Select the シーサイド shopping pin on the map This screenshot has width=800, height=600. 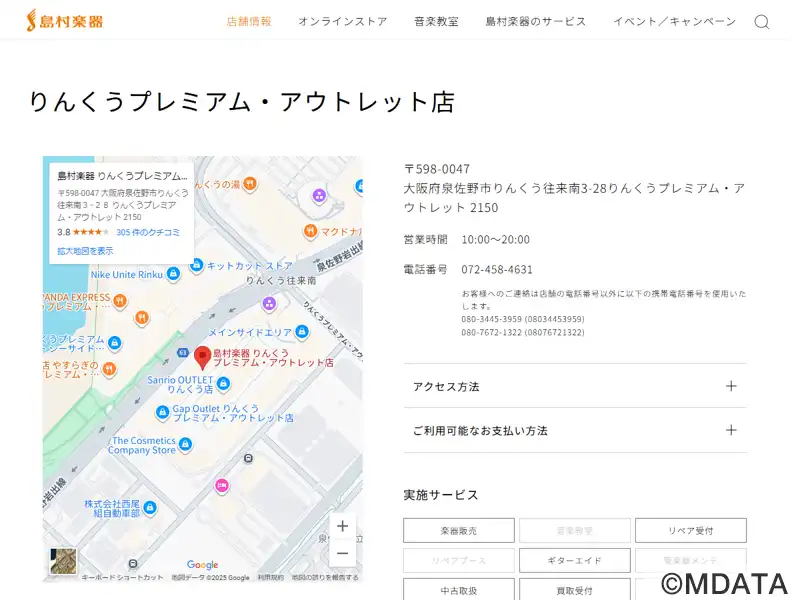click(x=115, y=342)
